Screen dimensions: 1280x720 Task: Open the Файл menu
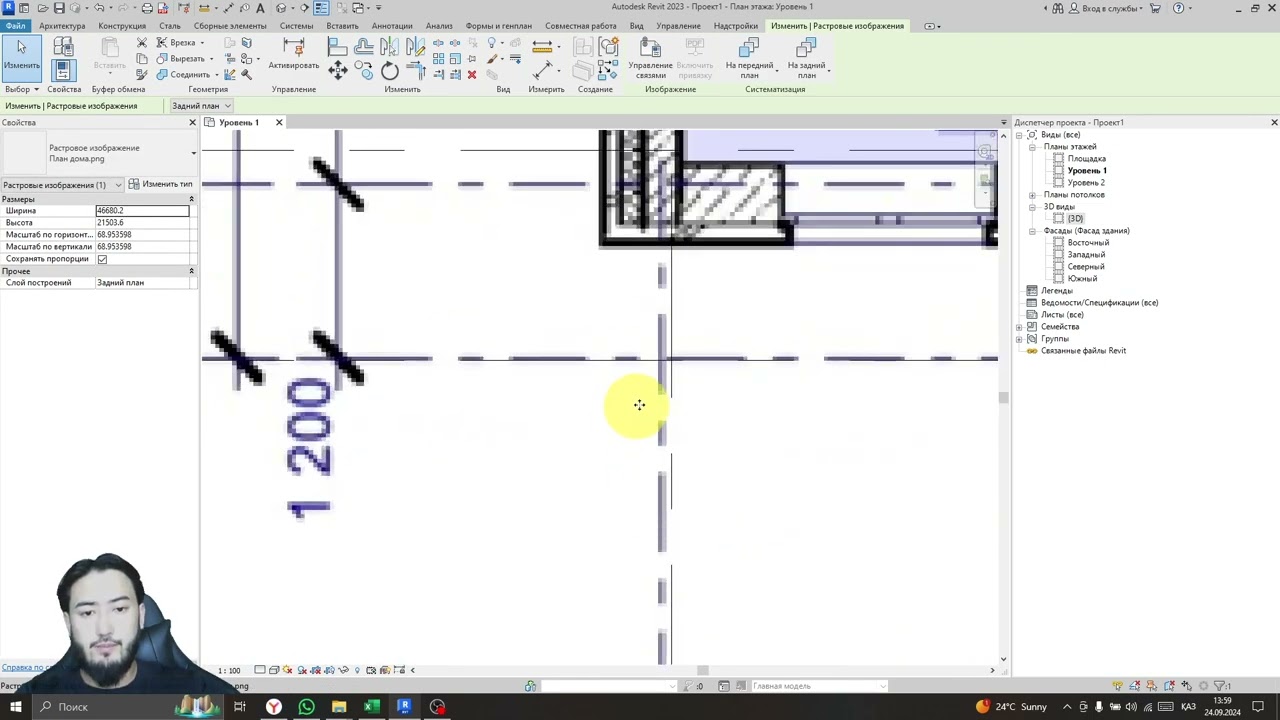click(x=15, y=26)
